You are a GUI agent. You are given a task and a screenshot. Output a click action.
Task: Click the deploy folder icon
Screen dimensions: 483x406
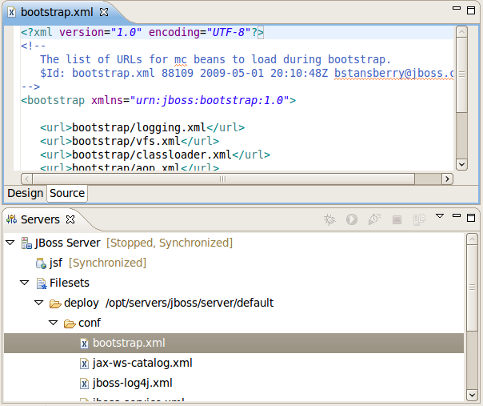click(55, 303)
